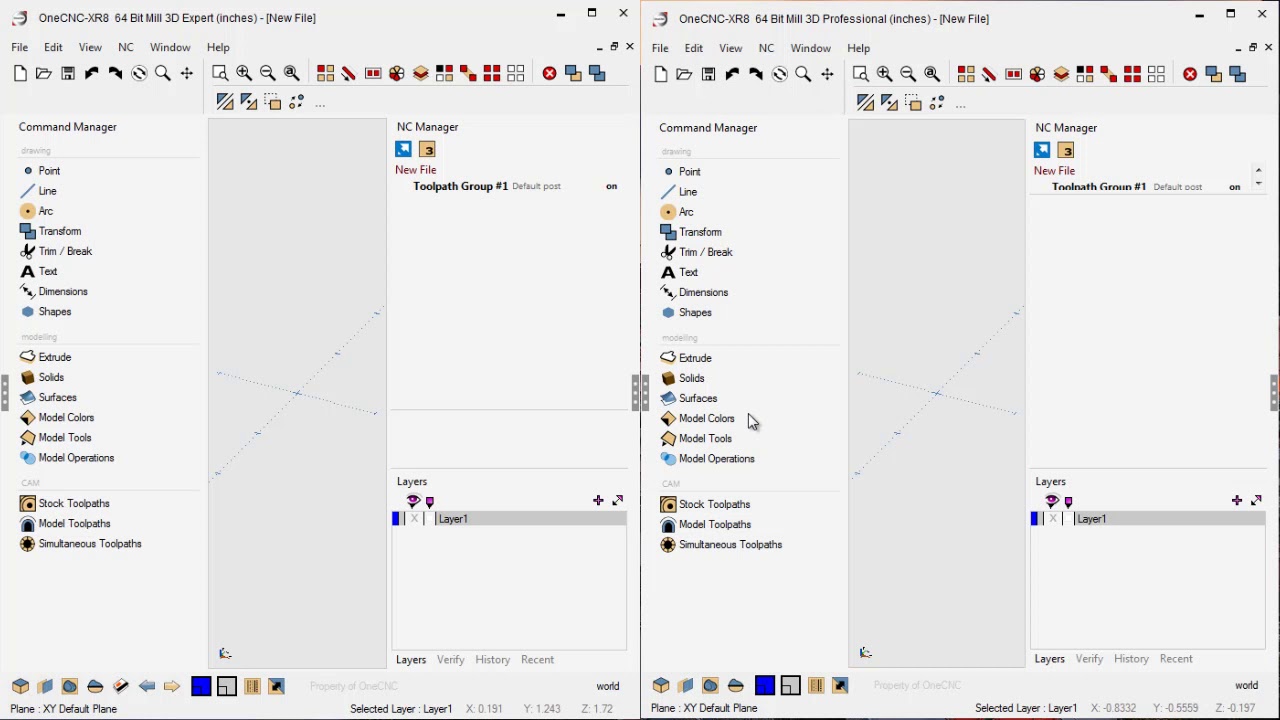Click red New File label in Professional NC Manager
The image size is (1280, 720).
pyautogui.click(x=1054, y=171)
